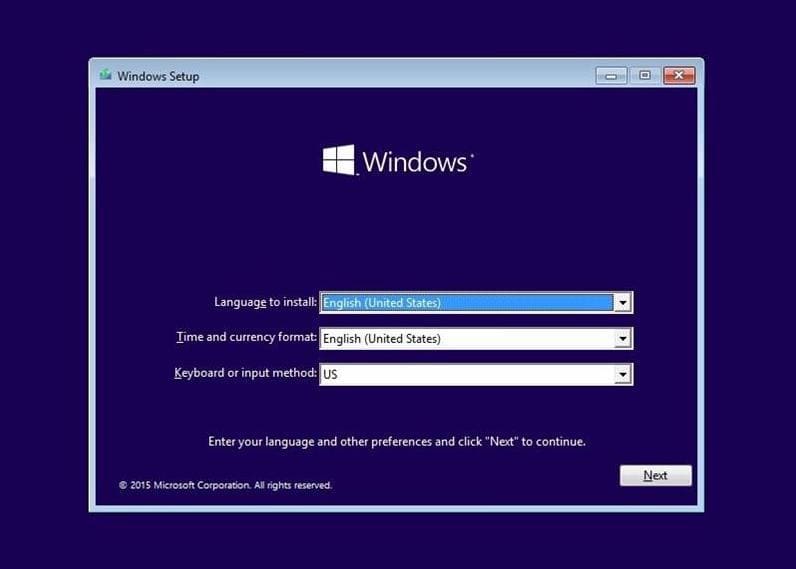
Task: Expand the Keyboard or input method arrow
Action: tap(623, 375)
